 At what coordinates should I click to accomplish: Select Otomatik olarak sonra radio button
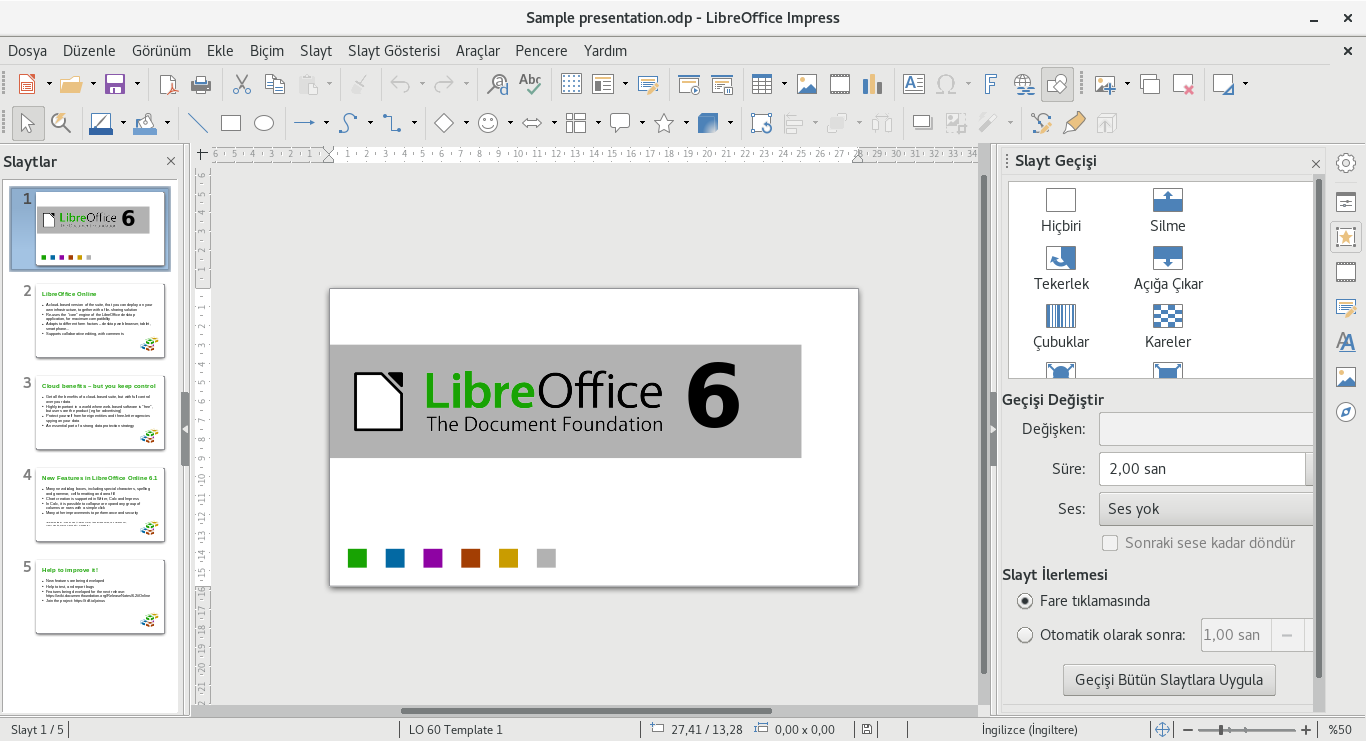(1025, 635)
